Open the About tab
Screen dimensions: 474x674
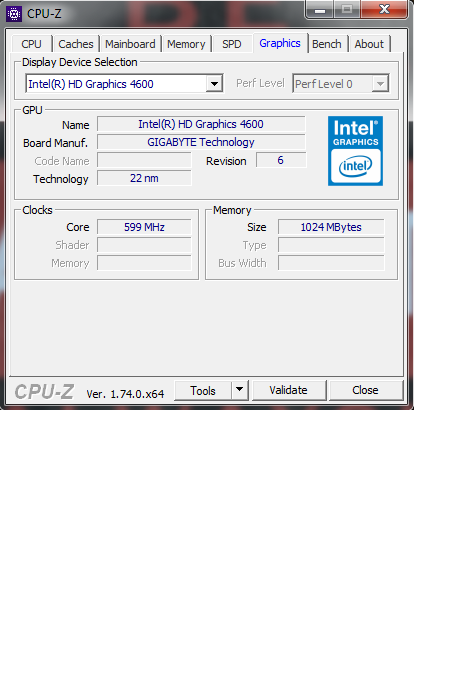click(x=369, y=44)
